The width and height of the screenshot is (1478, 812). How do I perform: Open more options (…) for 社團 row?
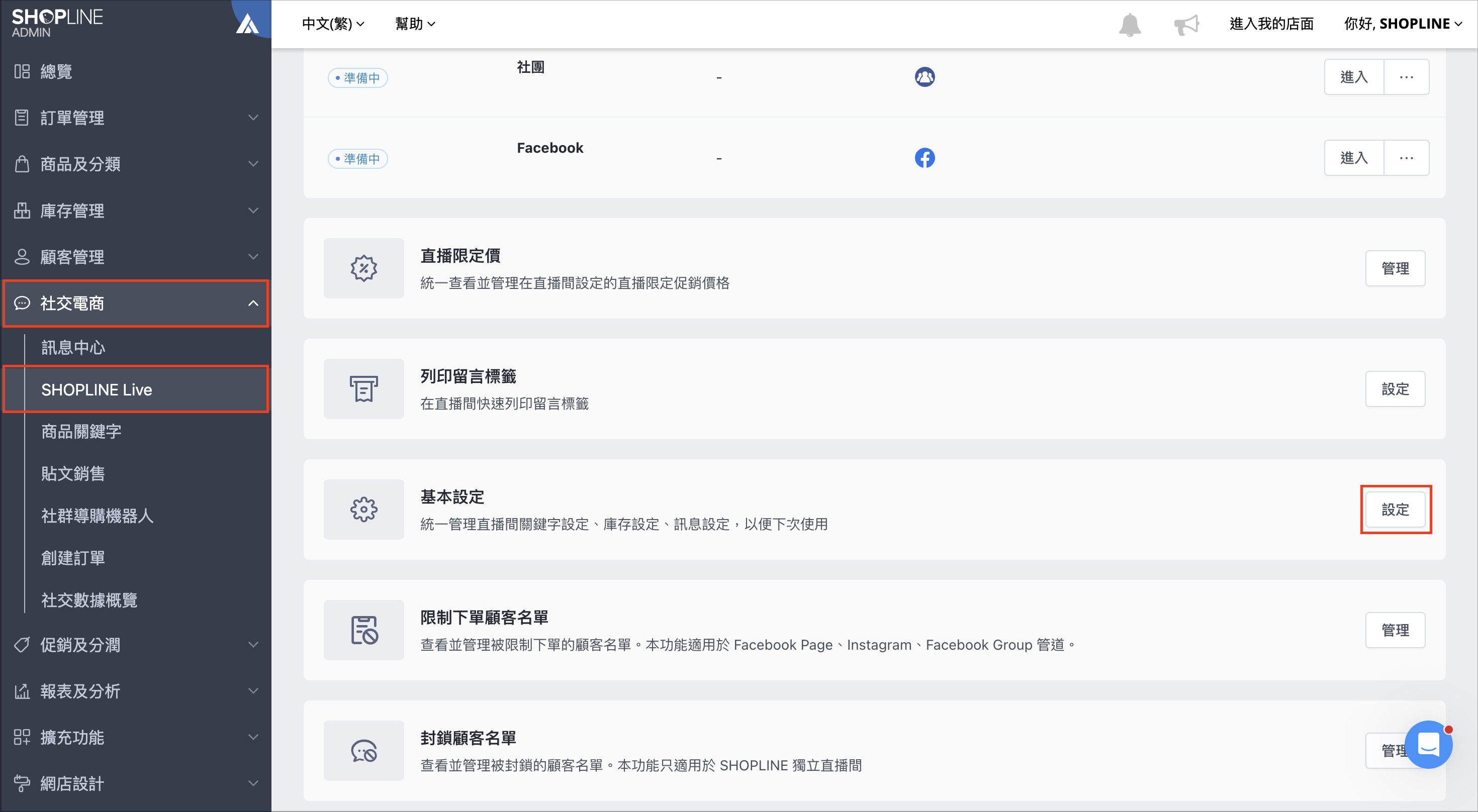tap(1406, 77)
